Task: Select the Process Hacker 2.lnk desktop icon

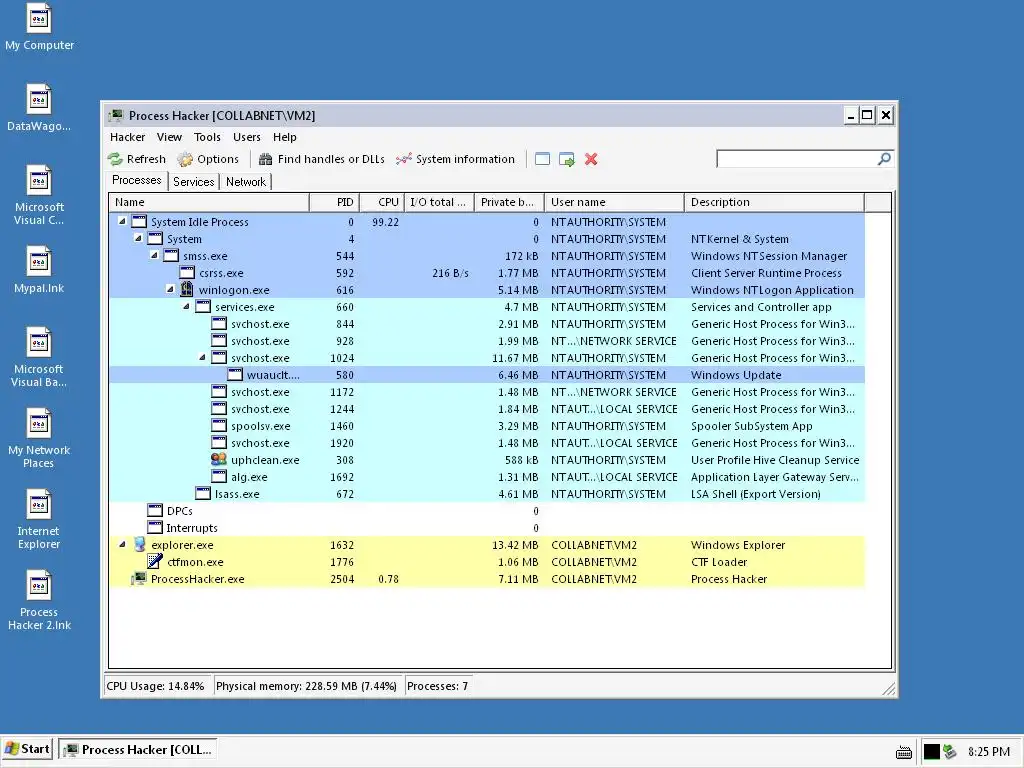Action: coord(39,600)
